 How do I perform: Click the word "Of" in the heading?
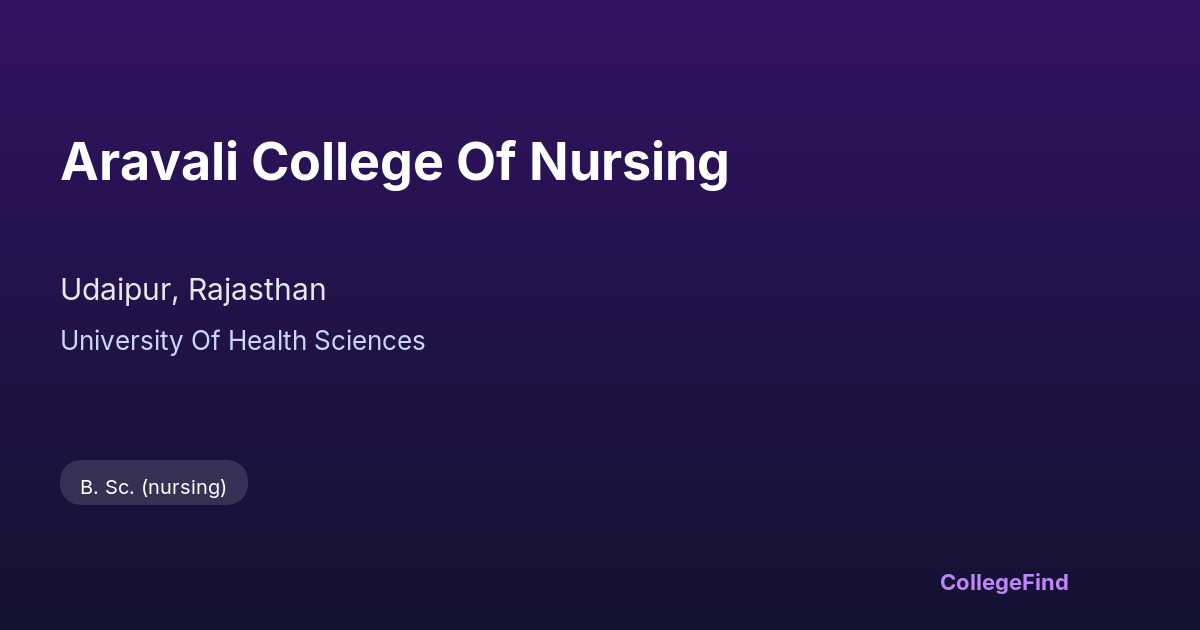[485, 162]
